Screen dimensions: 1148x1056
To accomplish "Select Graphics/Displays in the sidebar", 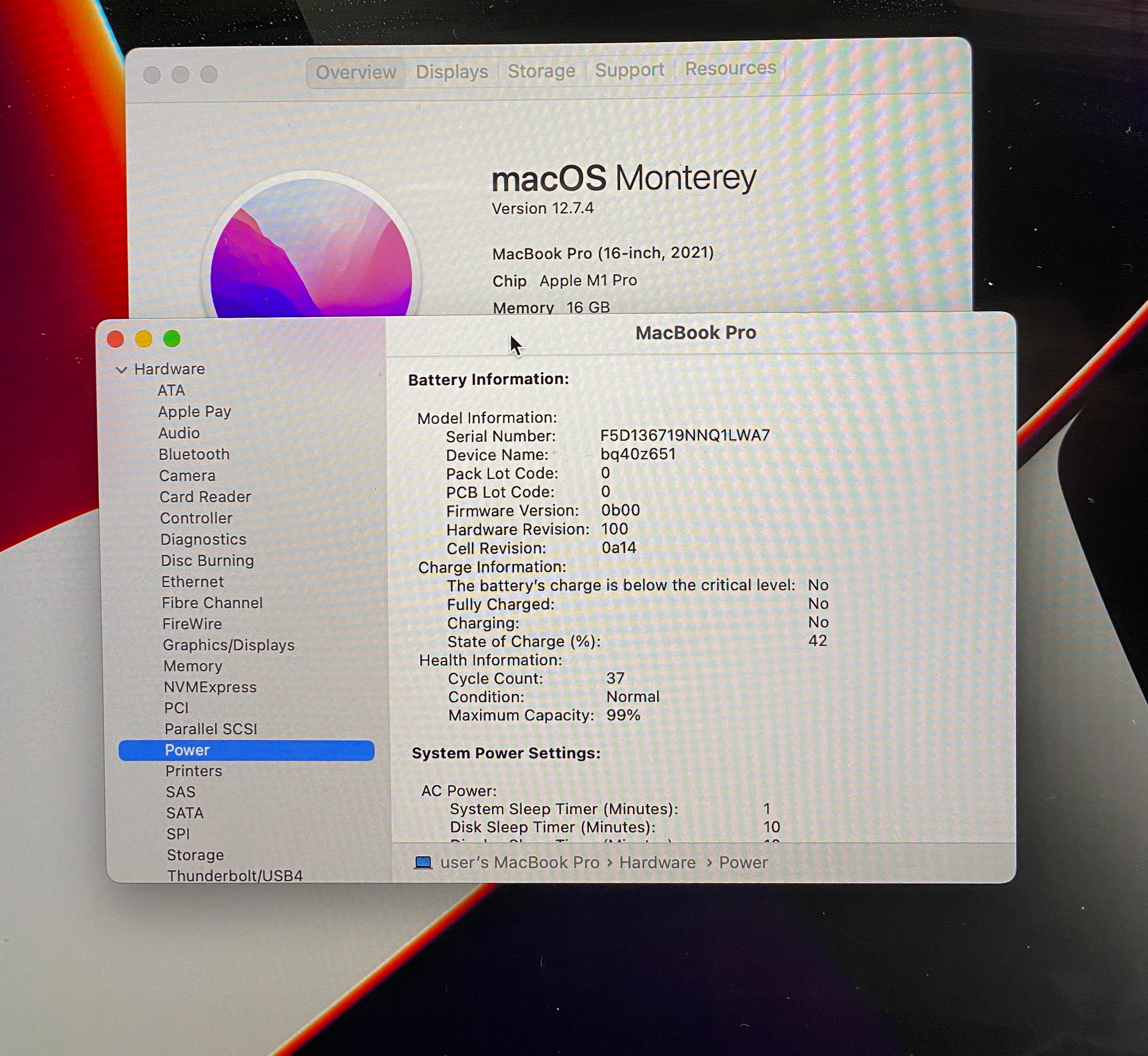I will coord(229,644).
